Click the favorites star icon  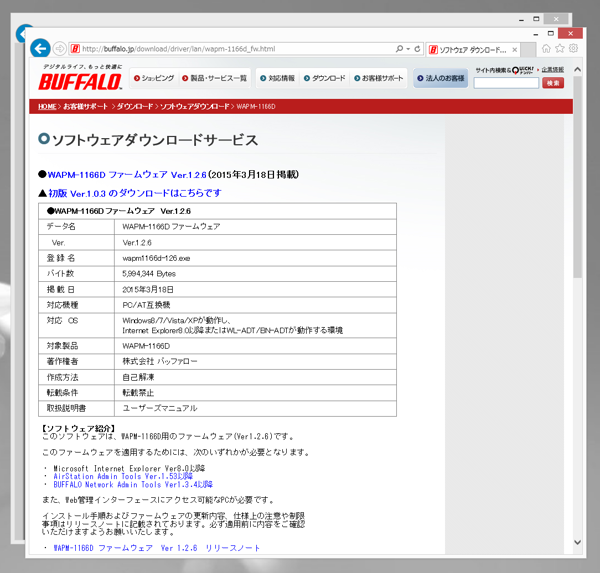pyautogui.click(x=560, y=48)
